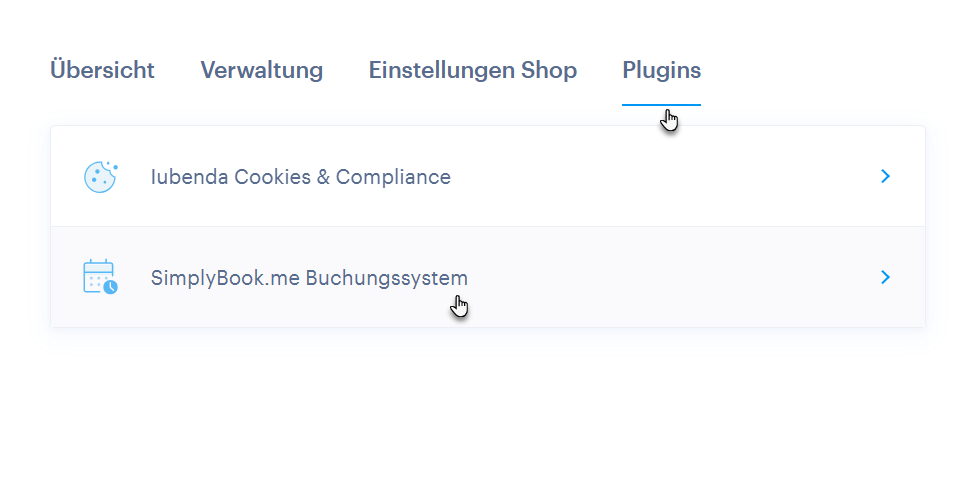Screen dimensions: 969x480
Task: Click the word Compliance in the Iubenda entry
Action: (x=393, y=177)
